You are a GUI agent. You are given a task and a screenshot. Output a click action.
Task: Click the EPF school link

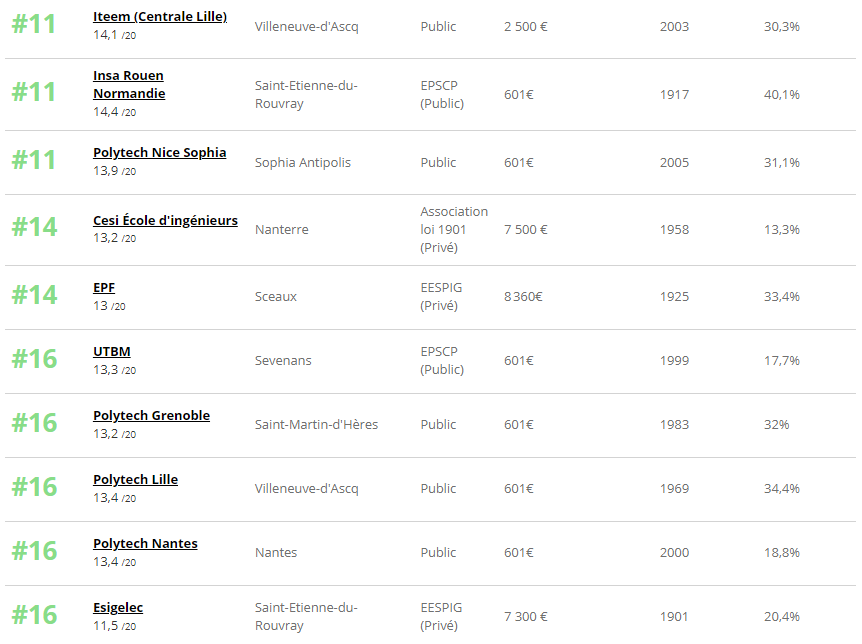[104, 288]
